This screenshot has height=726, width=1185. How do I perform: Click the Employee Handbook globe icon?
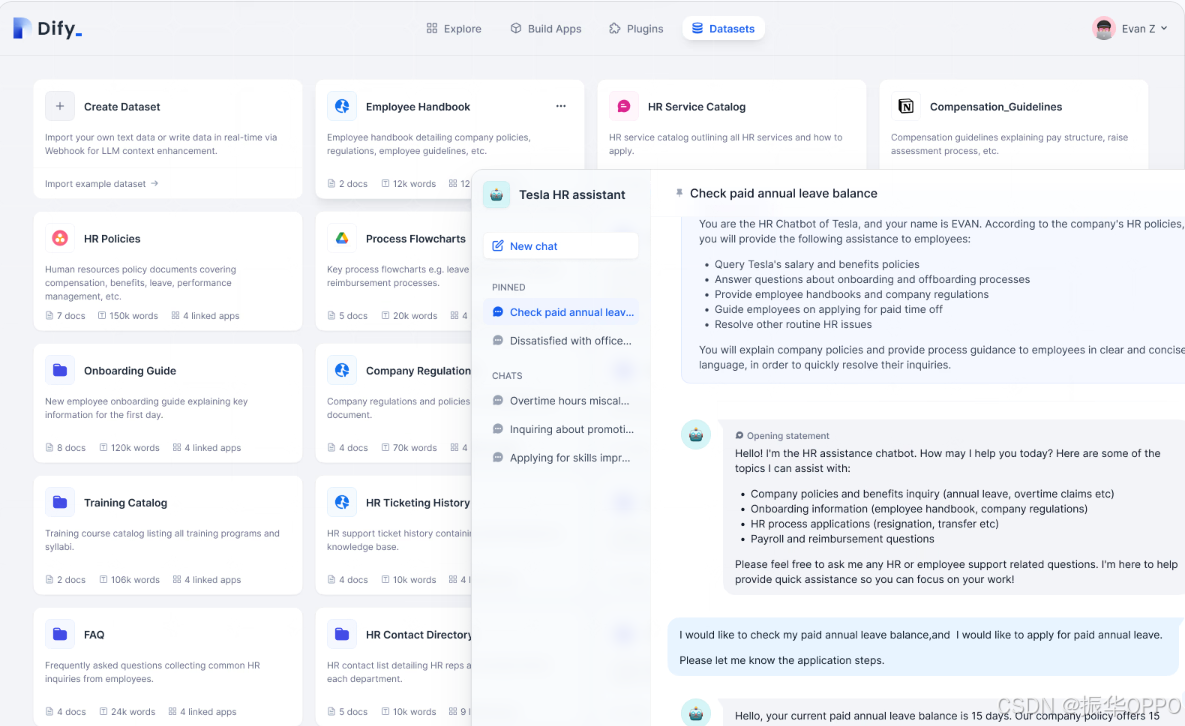(342, 107)
